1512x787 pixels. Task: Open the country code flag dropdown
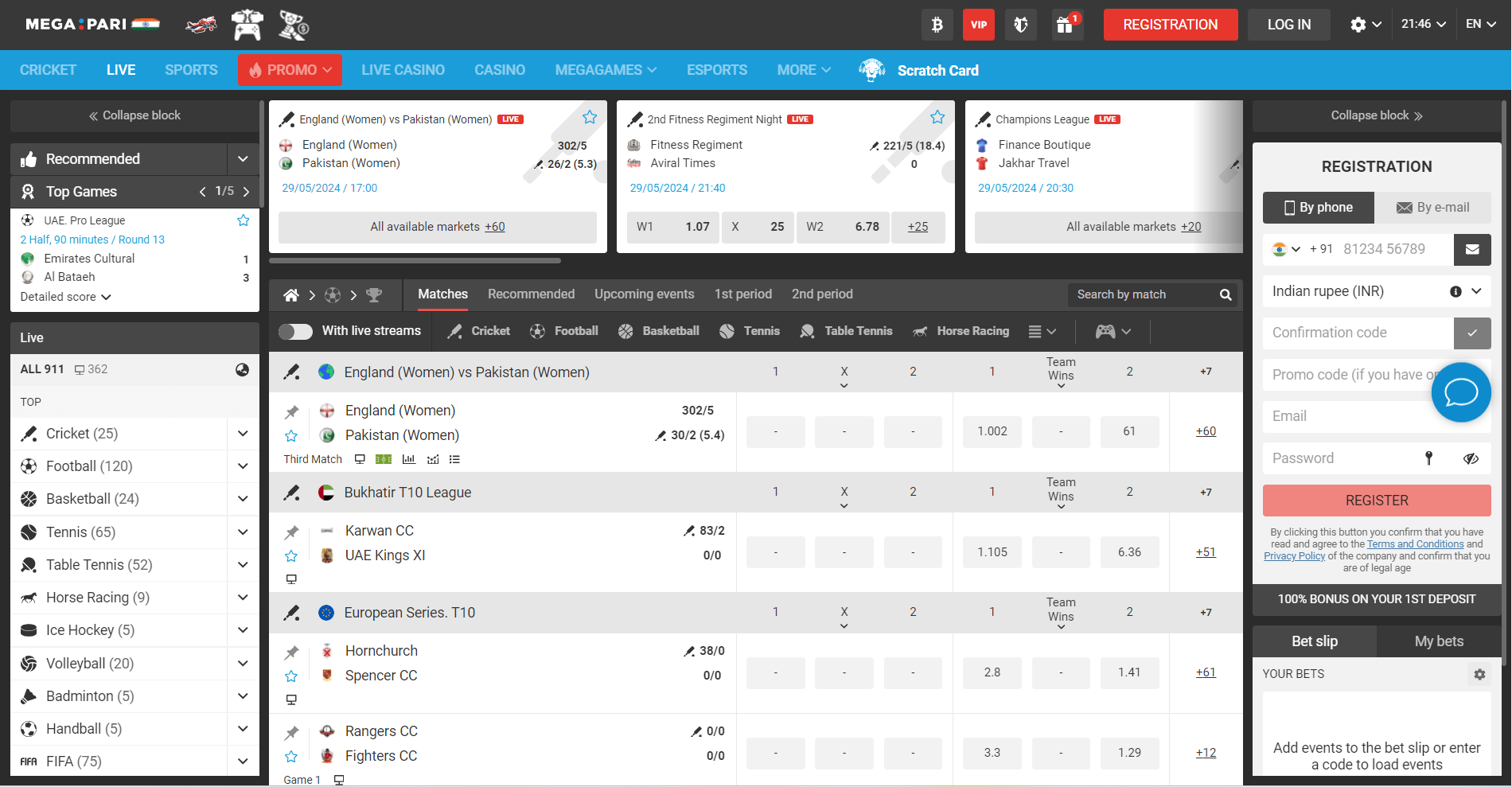pyautogui.click(x=1286, y=250)
